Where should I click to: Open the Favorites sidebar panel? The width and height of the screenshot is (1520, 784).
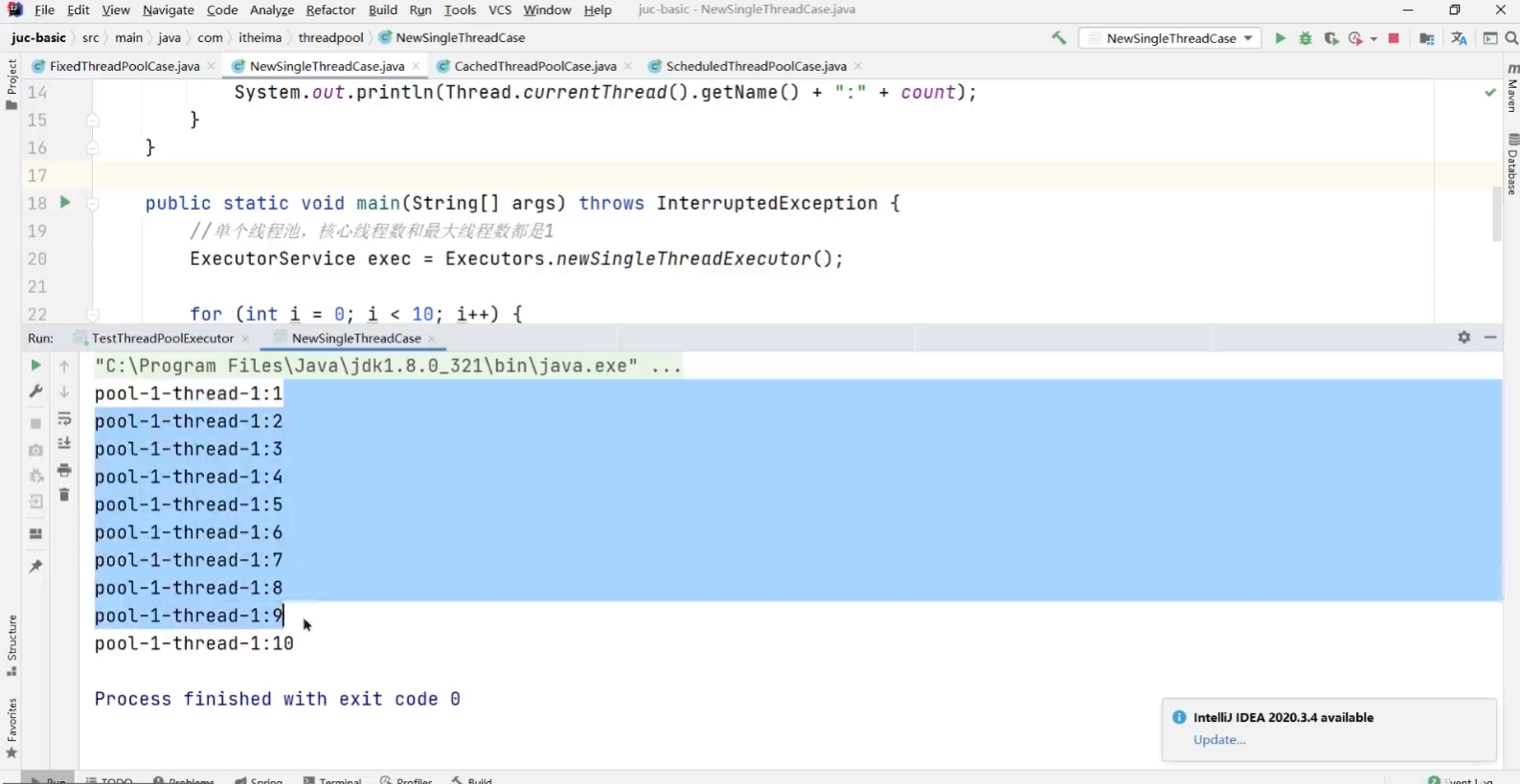pos(11,728)
